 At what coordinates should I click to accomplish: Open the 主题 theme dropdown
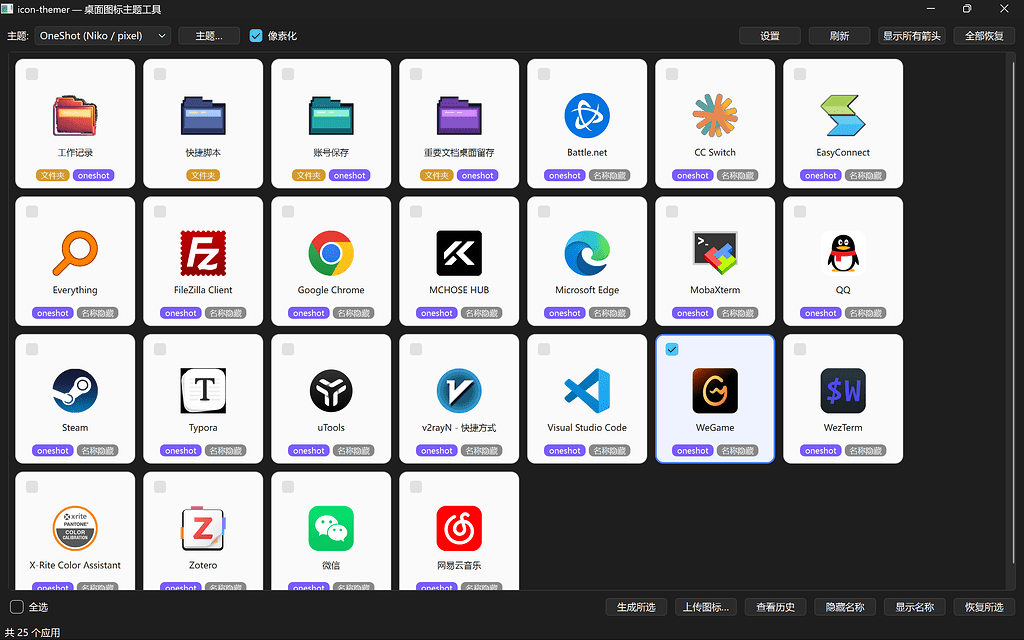pos(103,36)
